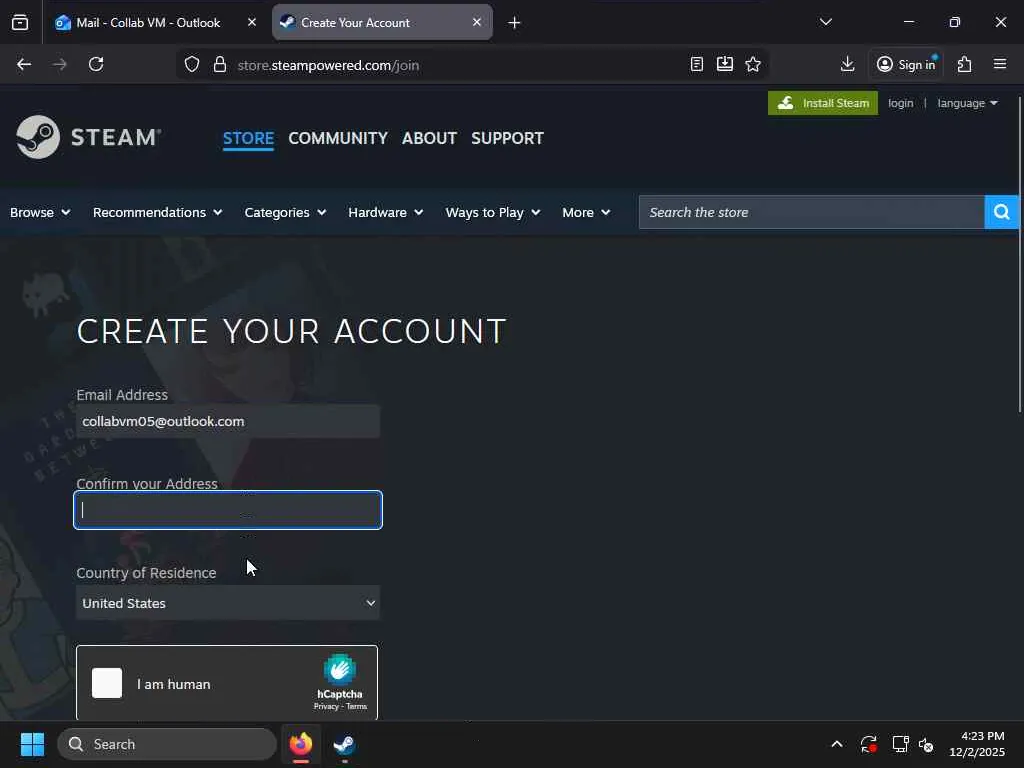The height and width of the screenshot is (768, 1024).
Task: Click Firefox icon in taskbar
Action: 300,744
